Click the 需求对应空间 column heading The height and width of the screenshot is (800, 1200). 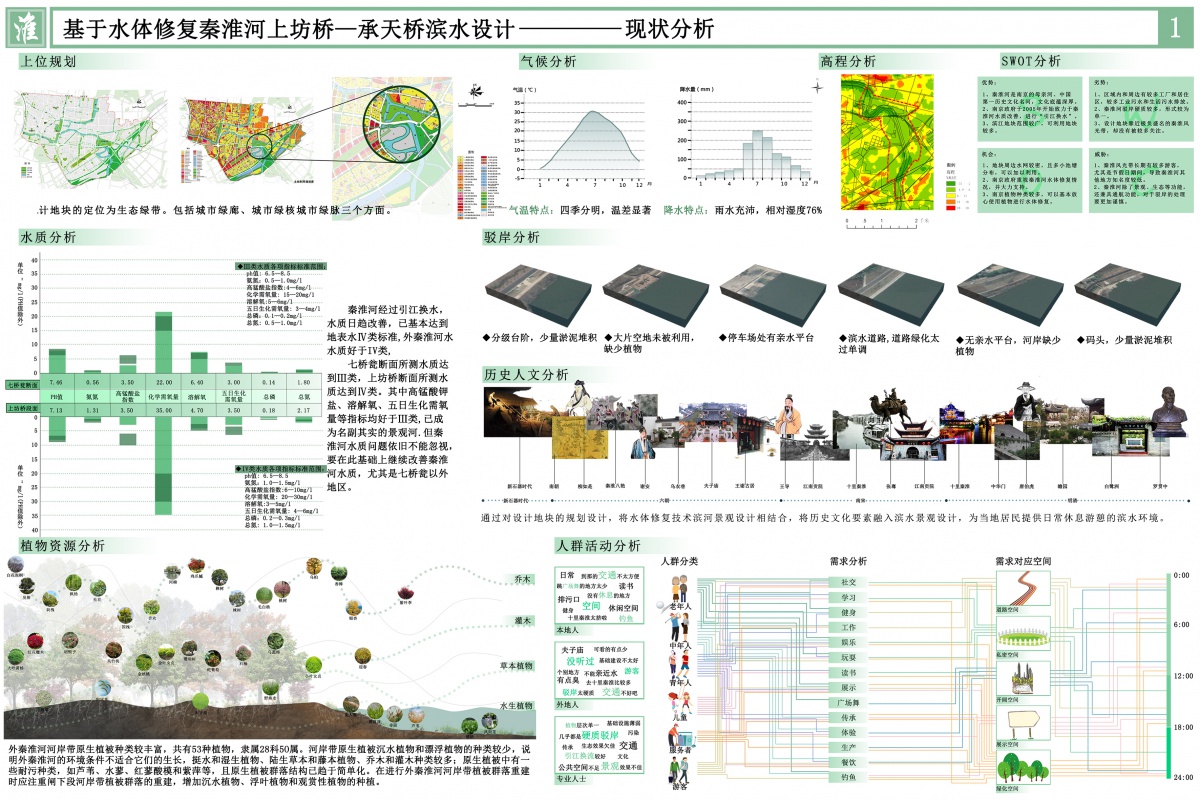pos(1022,562)
